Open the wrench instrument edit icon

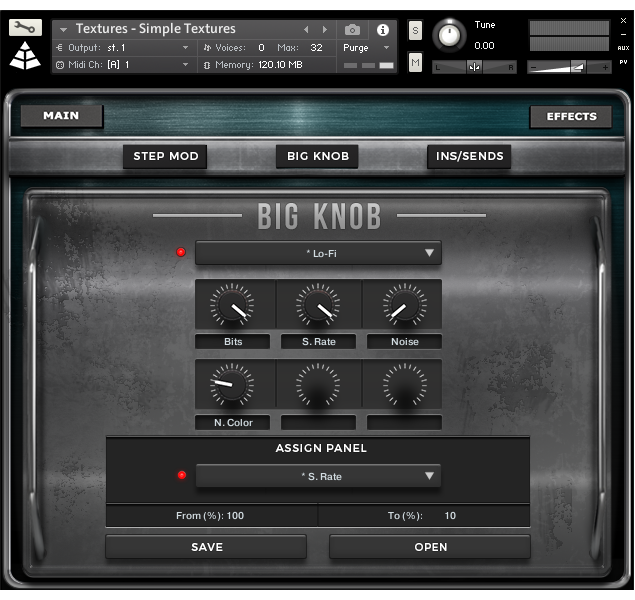[26, 28]
